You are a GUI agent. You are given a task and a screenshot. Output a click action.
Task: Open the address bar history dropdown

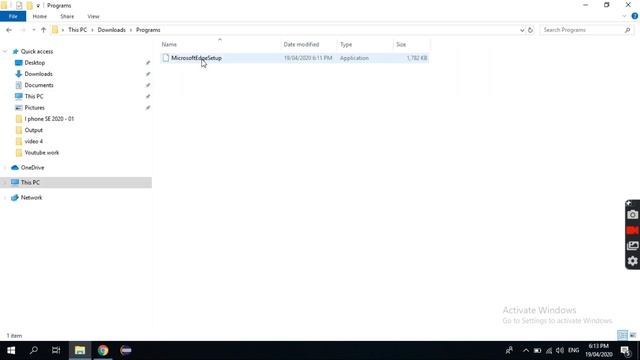pyautogui.click(x=522, y=30)
